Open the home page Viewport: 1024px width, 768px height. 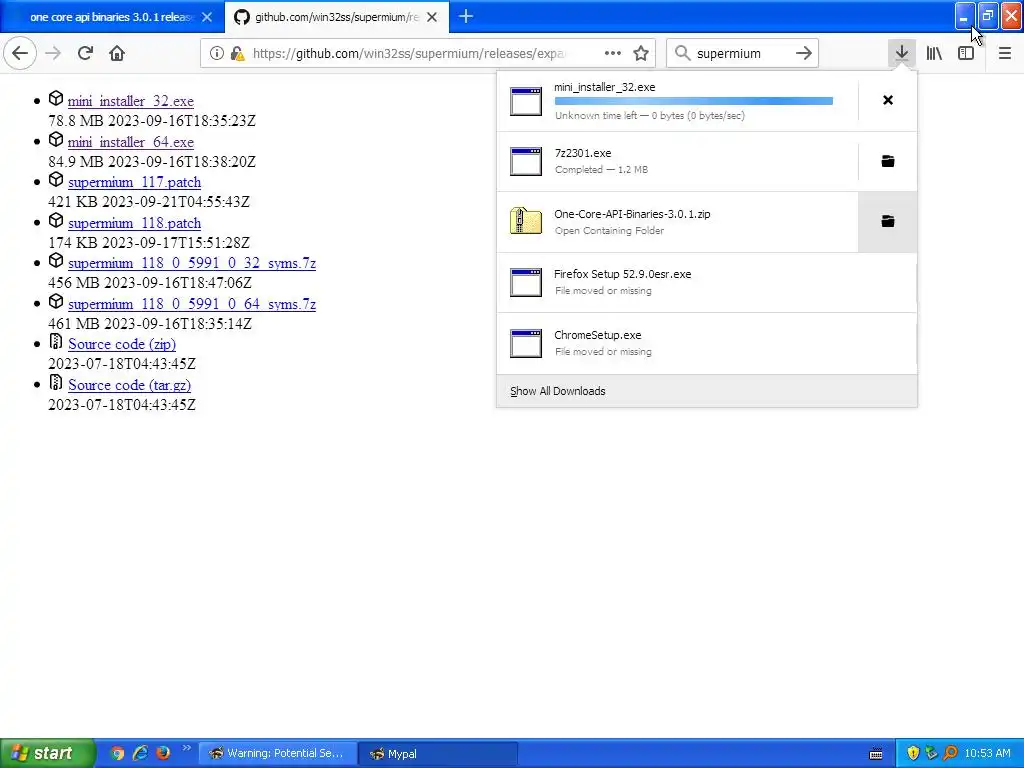point(117,53)
